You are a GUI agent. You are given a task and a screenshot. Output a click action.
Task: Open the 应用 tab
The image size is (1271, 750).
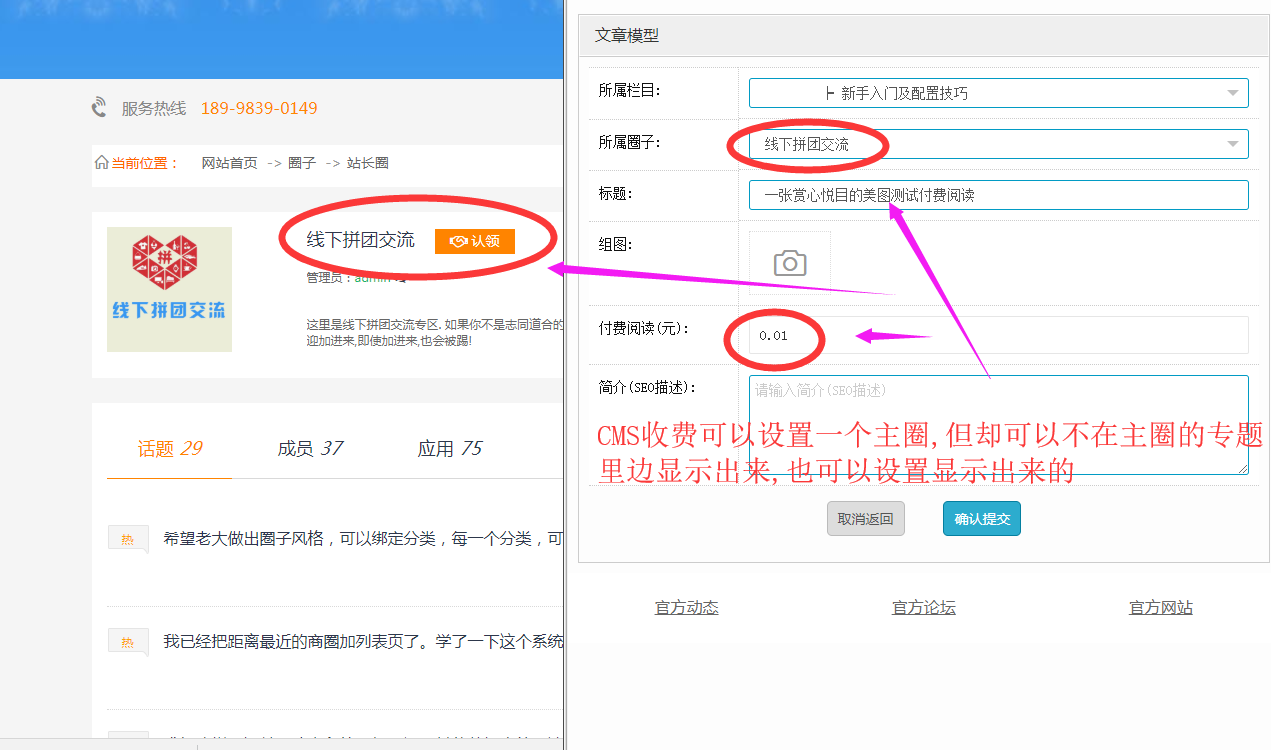(x=450, y=449)
